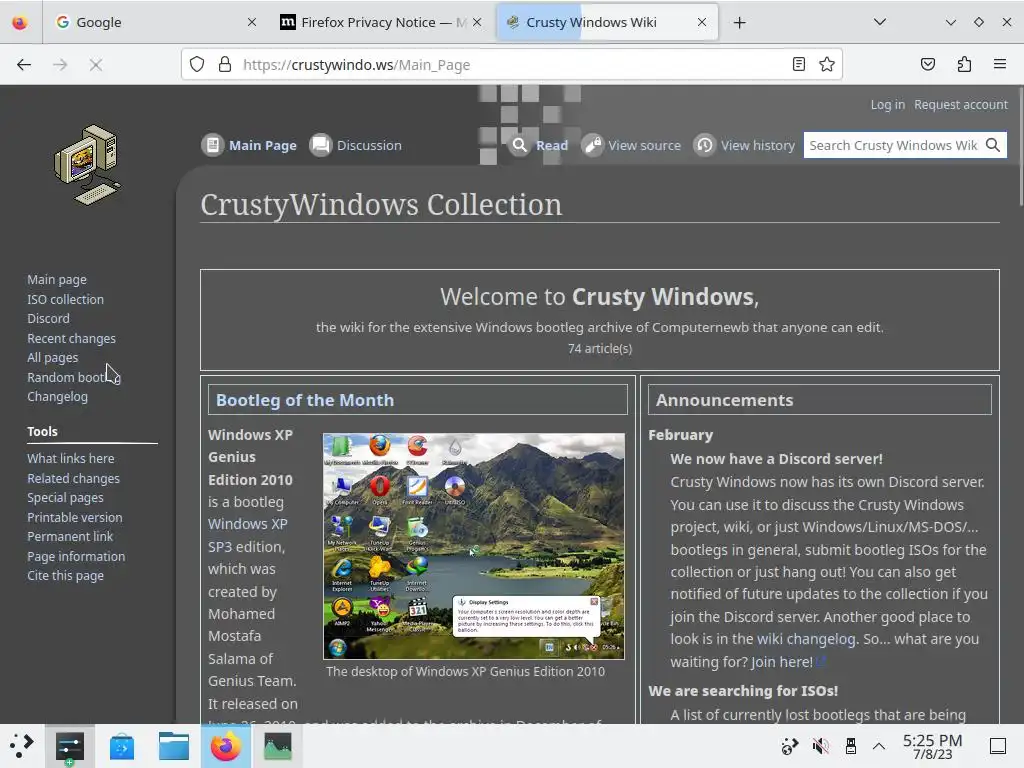Open a new tab with plus button
This screenshot has width=1024, height=768.
(739, 23)
